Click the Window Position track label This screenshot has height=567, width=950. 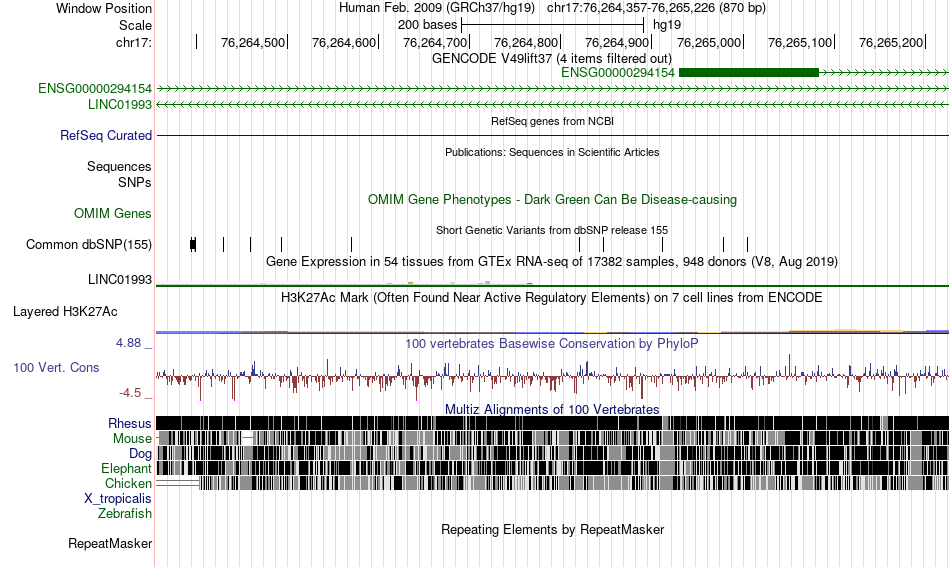[104, 8]
